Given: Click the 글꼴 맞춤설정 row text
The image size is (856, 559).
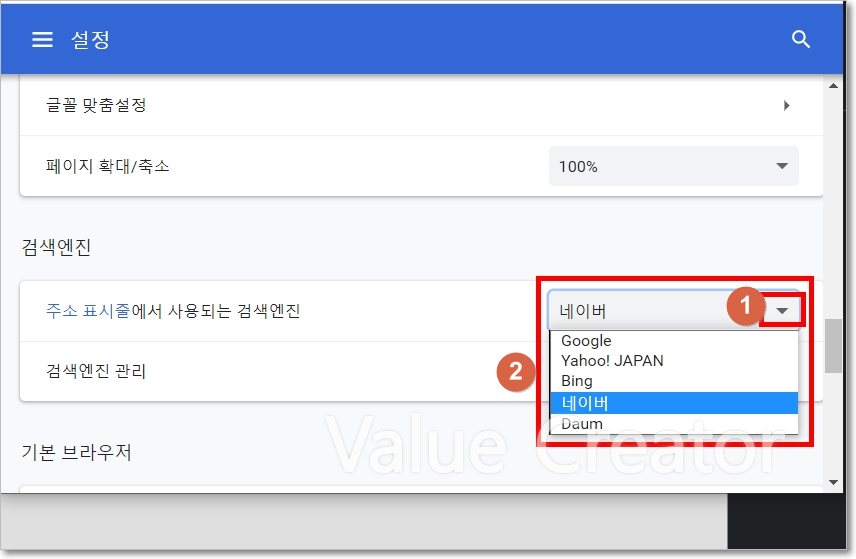Looking at the screenshot, I should pyautogui.click(x=96, y=105).
